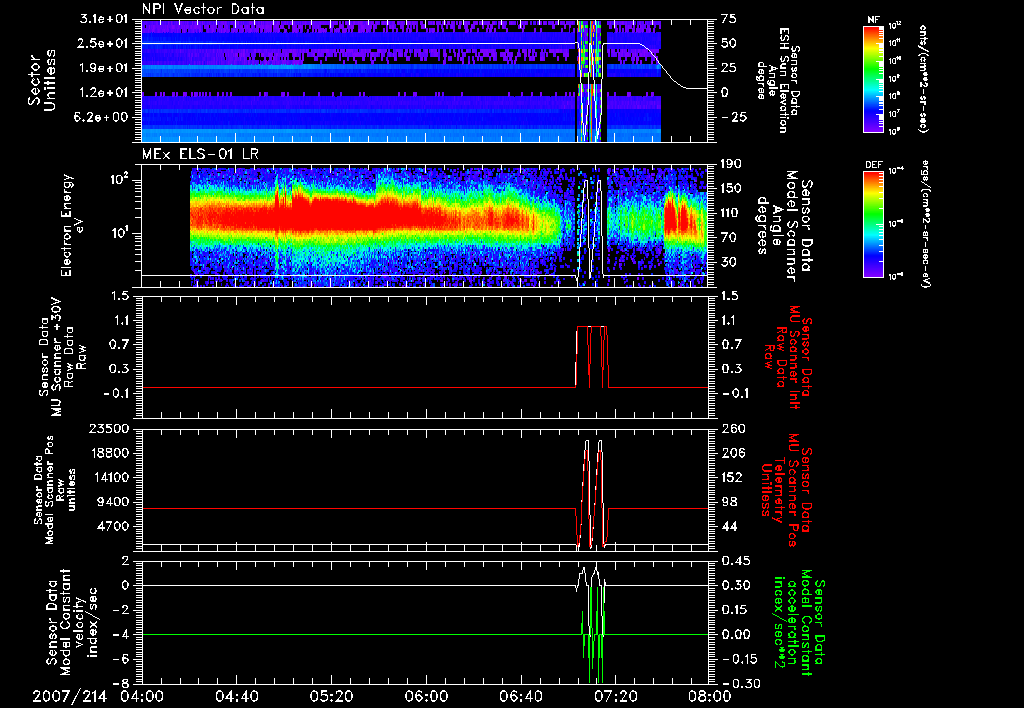
Task: Click the '06:40' time tick label
Action: [x=521, y=696]
